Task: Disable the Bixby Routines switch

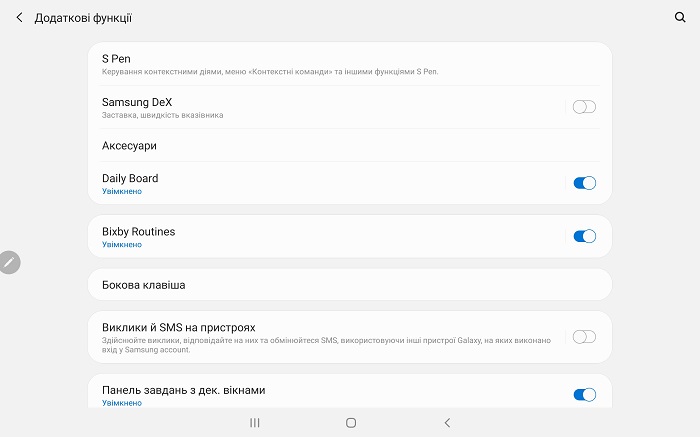Action: (x=584, y=236)
